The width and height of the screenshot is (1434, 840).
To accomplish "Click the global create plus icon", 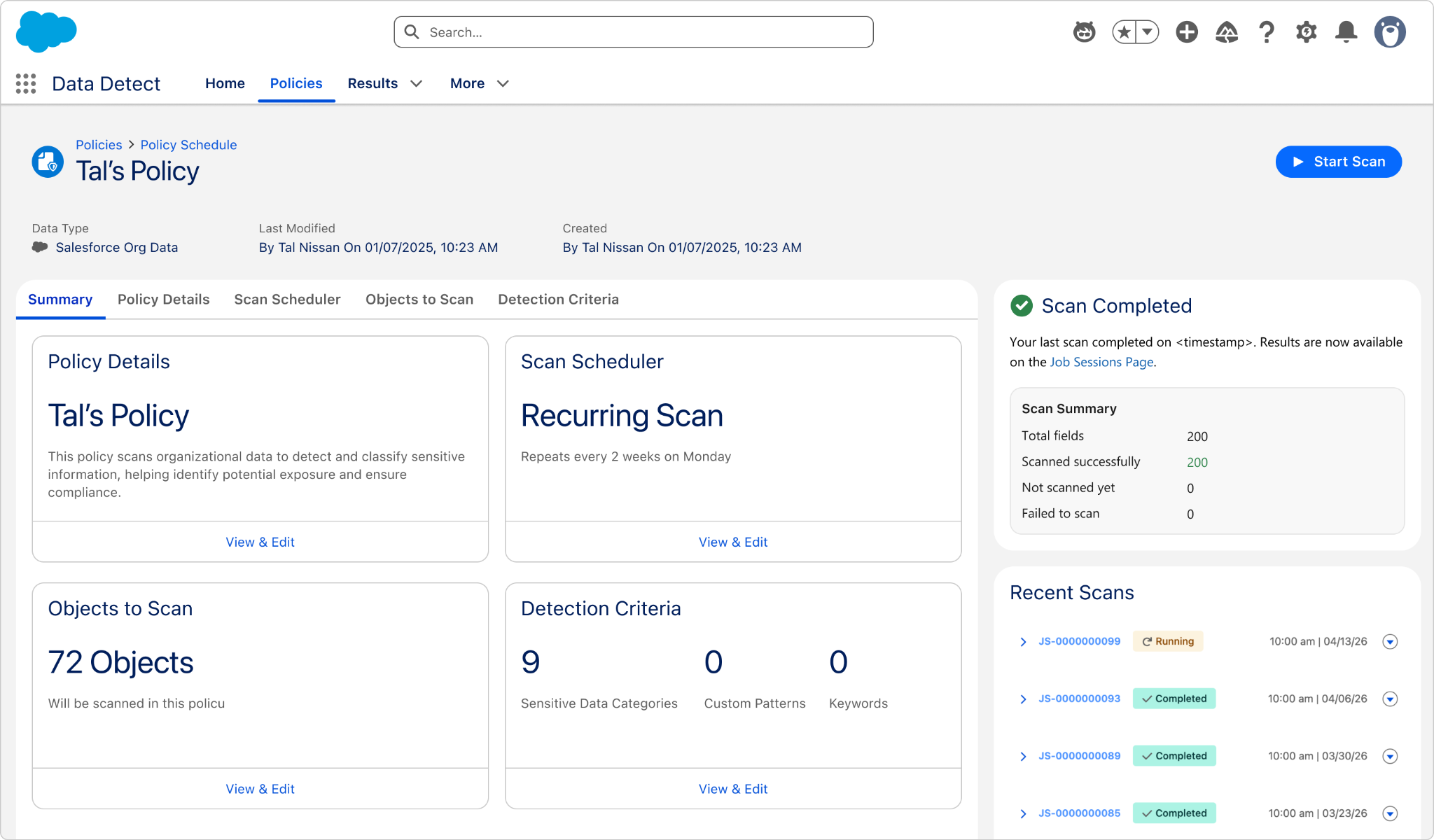I will (x=1187, y=31).
